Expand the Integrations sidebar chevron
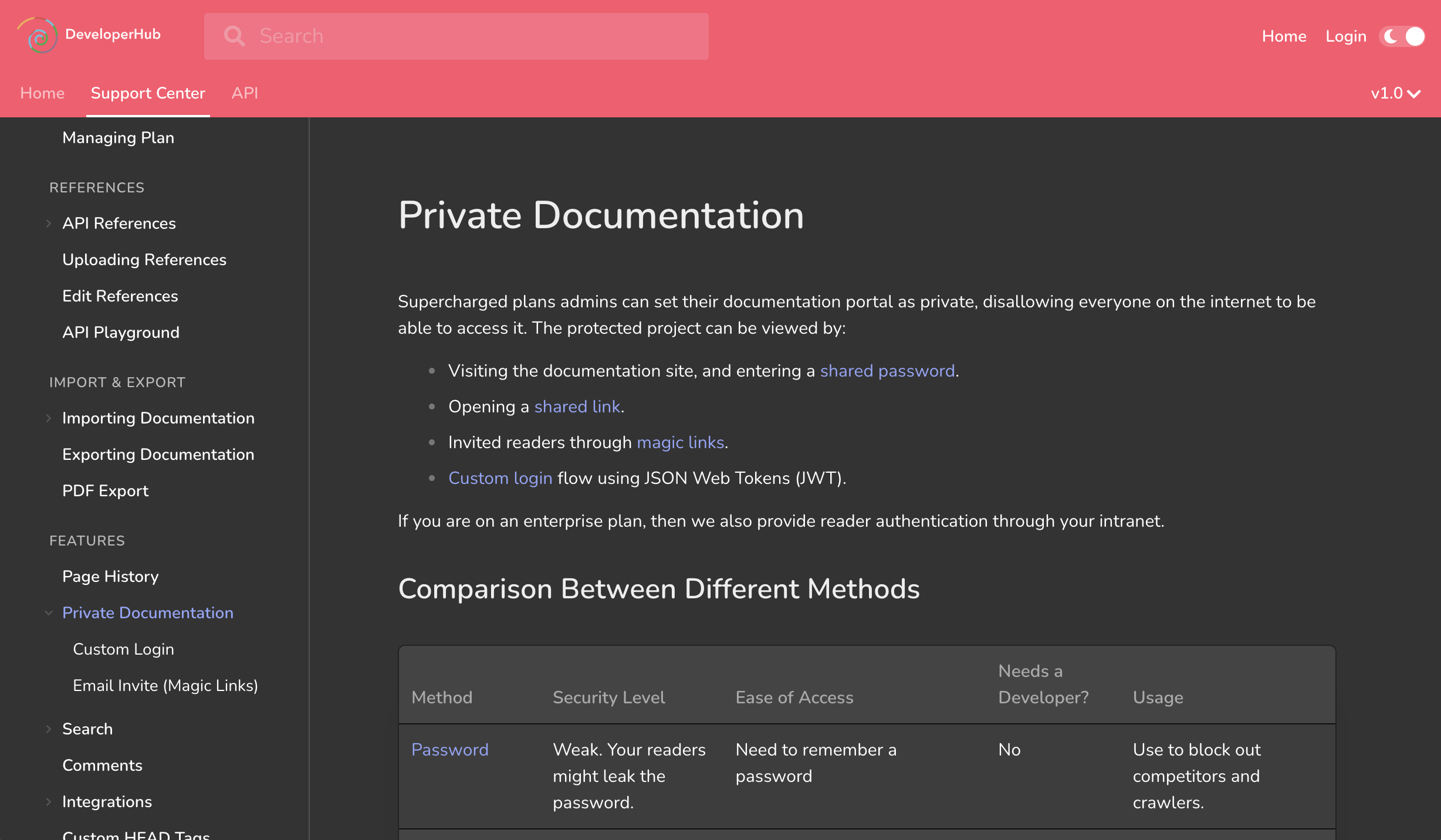Image resolution: width=1441 pixels, height=840 pixels. coord(49,802)
